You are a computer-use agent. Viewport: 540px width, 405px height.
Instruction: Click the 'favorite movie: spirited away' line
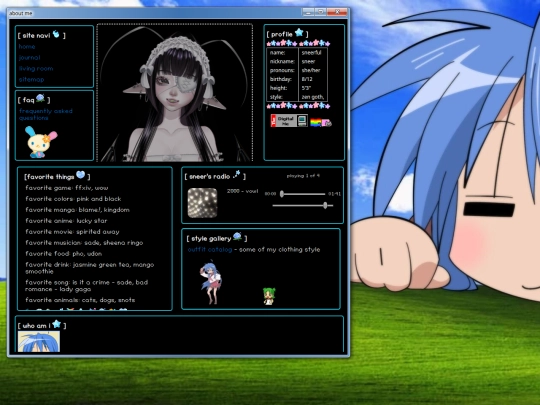pyautogui.click(x=72, y=232)
